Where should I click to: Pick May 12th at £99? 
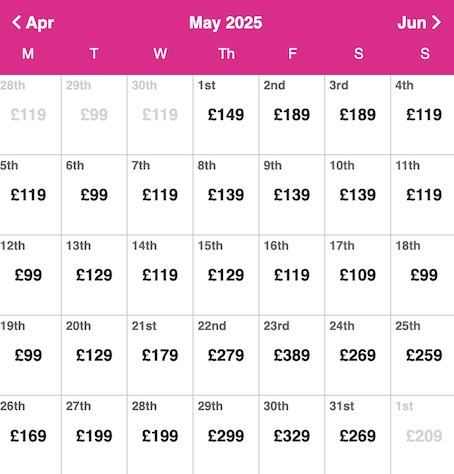(x=30, y=275)
